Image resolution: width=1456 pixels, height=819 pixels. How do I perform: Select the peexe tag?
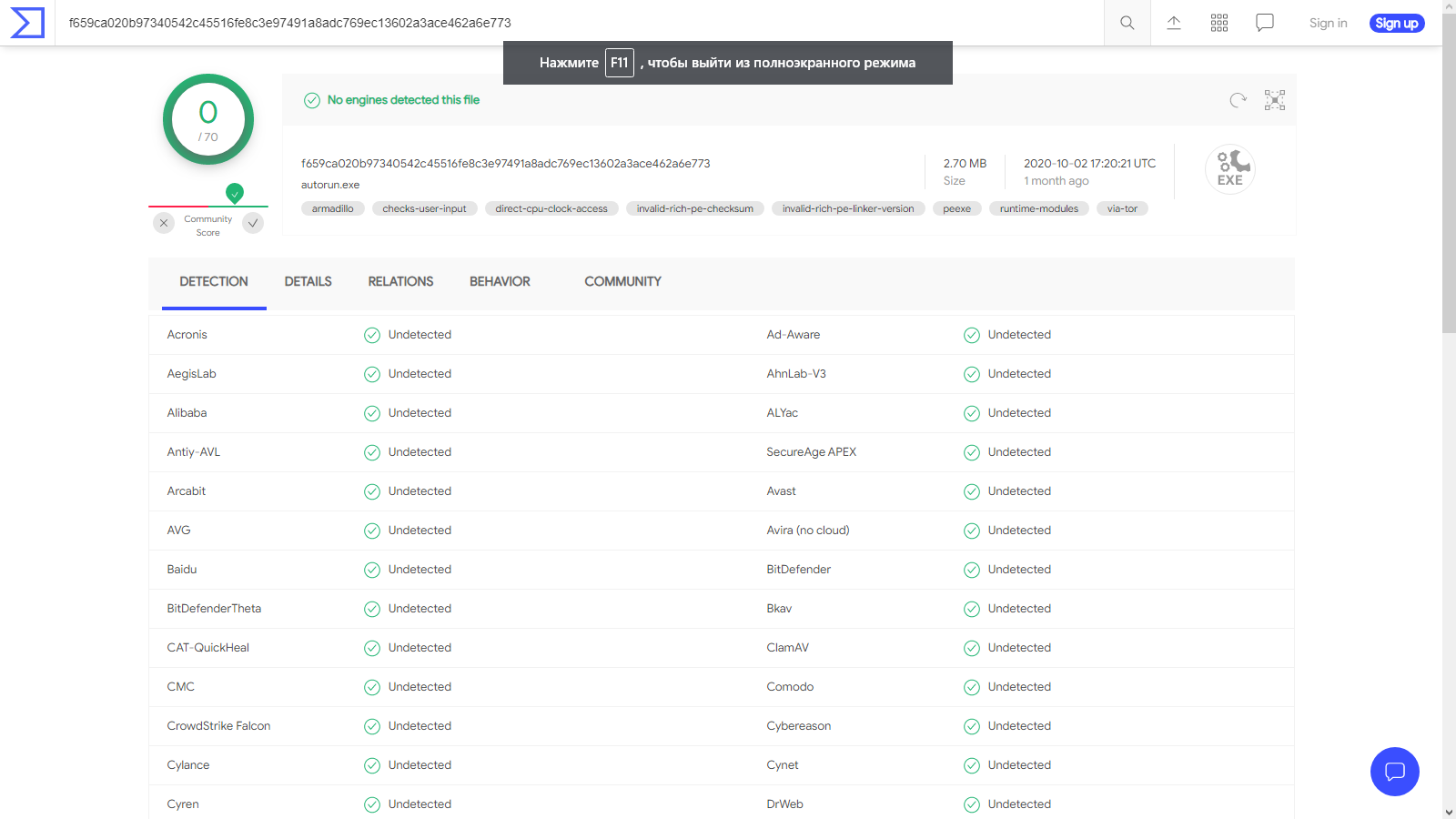pyautogui.click(x=957, y=208)
